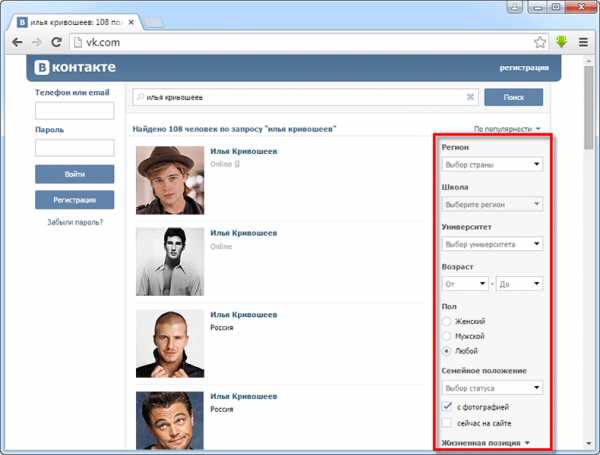This screenshot has width=600, height=455.
Task: Click the Телефон или email input field
Action: pyautogui.click(x=75, y=111)
